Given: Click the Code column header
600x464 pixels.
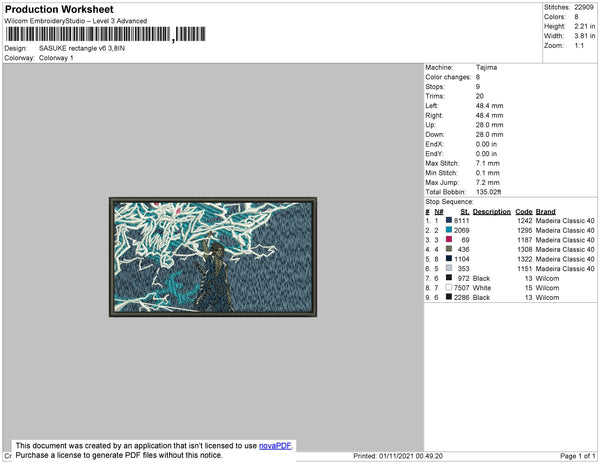Looking at the screenshot, I should [x=524, y=211].
